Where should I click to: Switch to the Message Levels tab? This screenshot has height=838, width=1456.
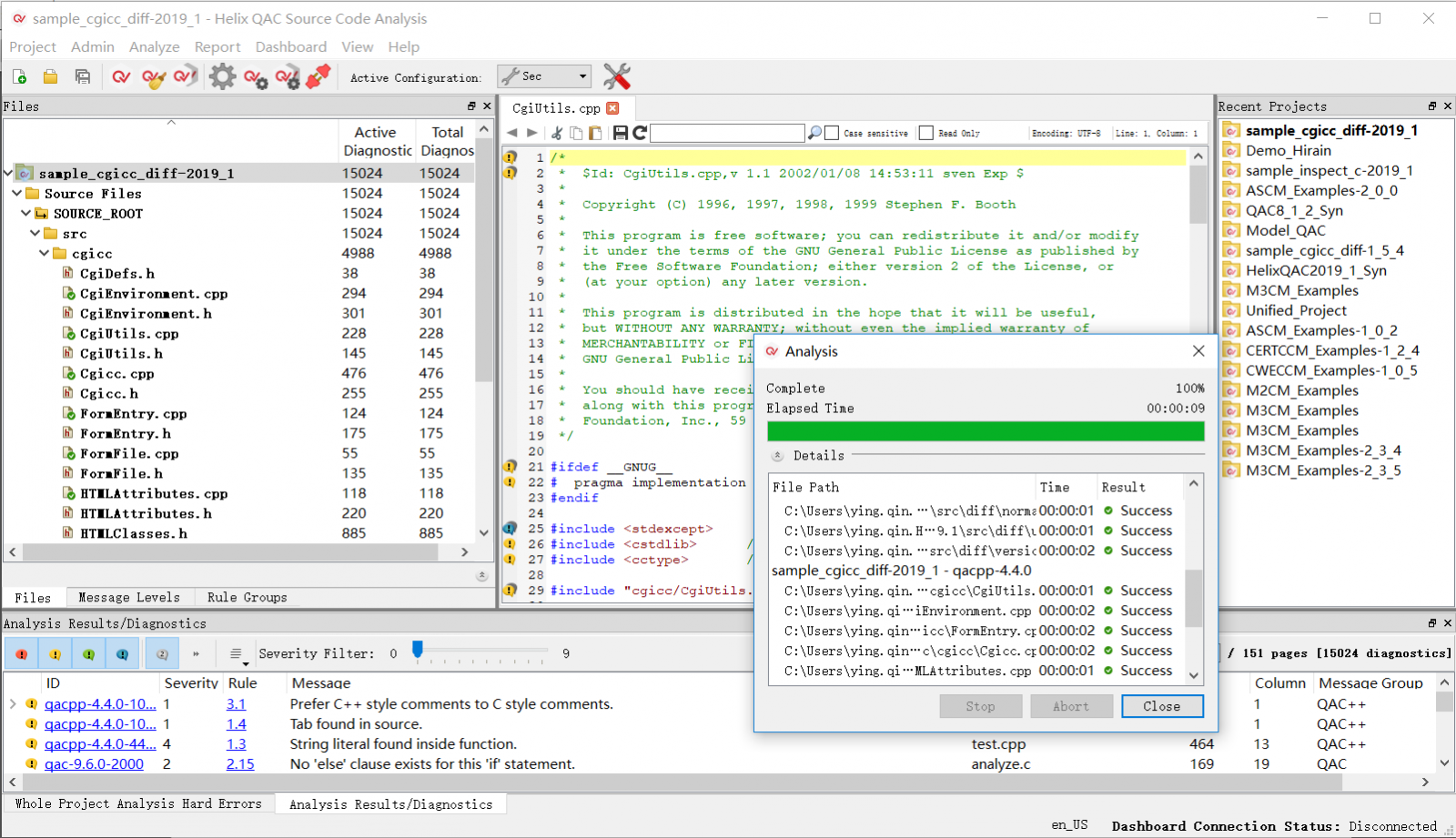click(129, 598)
